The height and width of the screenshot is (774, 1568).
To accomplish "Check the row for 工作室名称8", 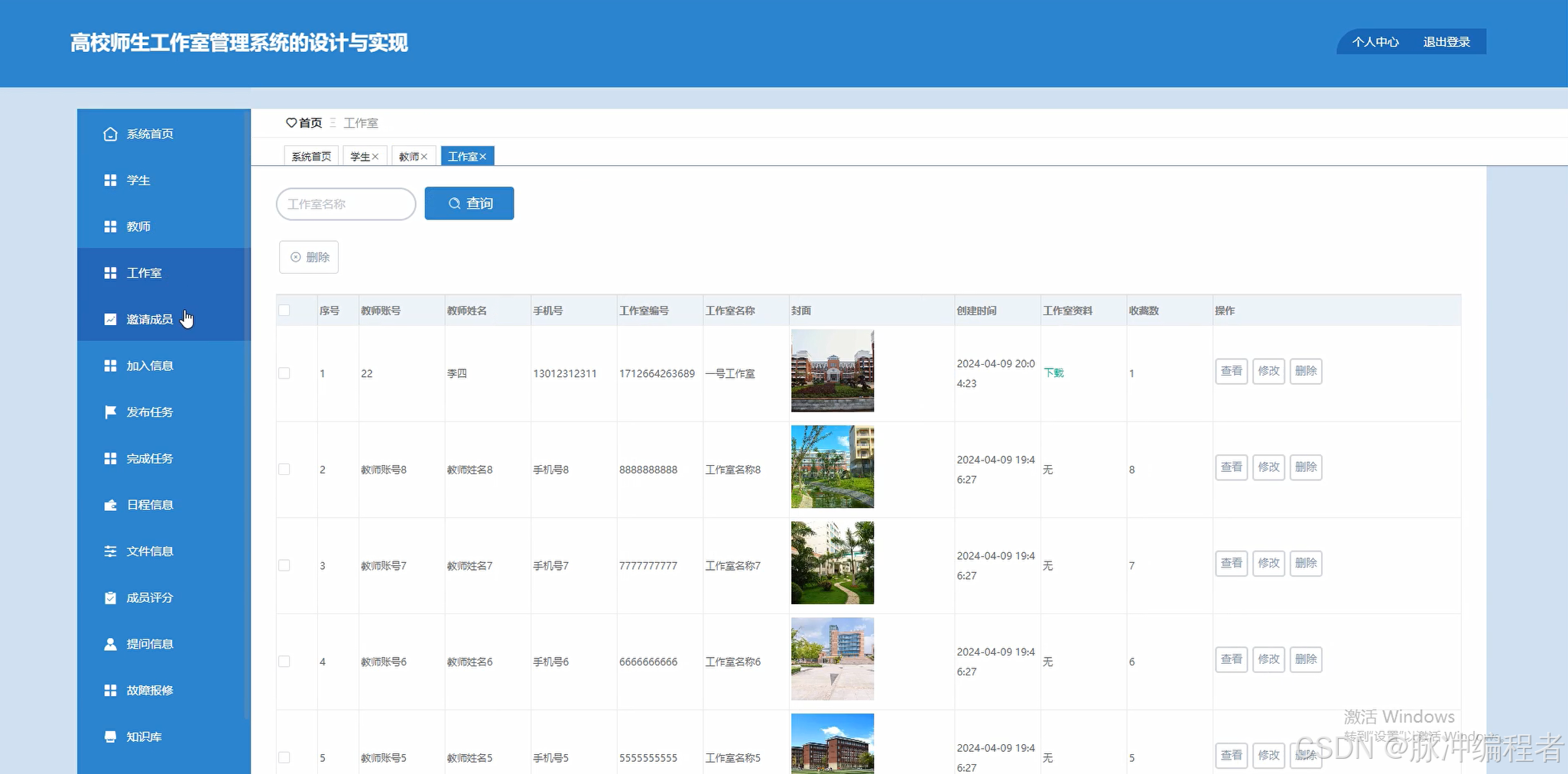I will click(284, 469).
